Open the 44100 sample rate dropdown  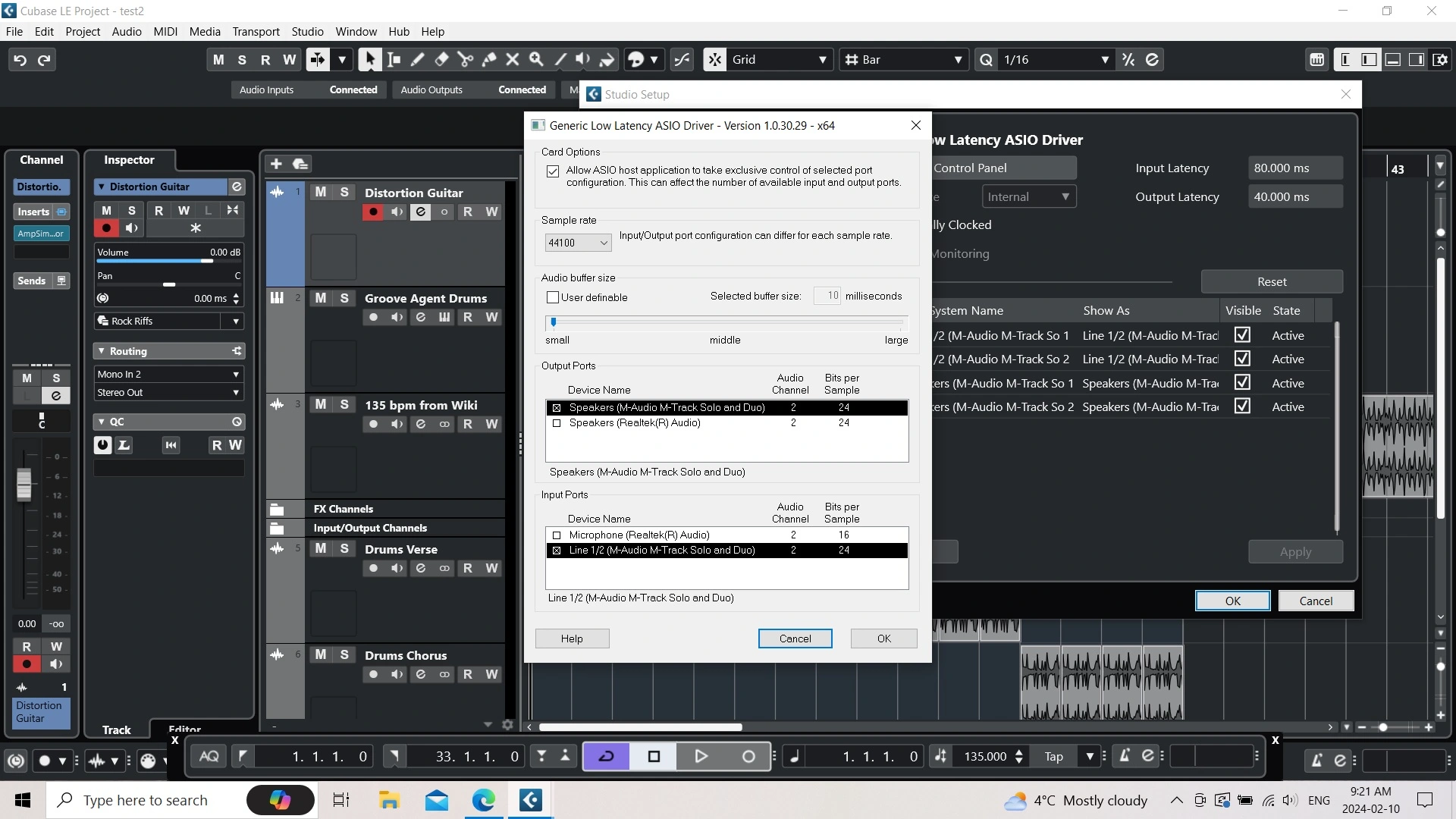point(578,243)
